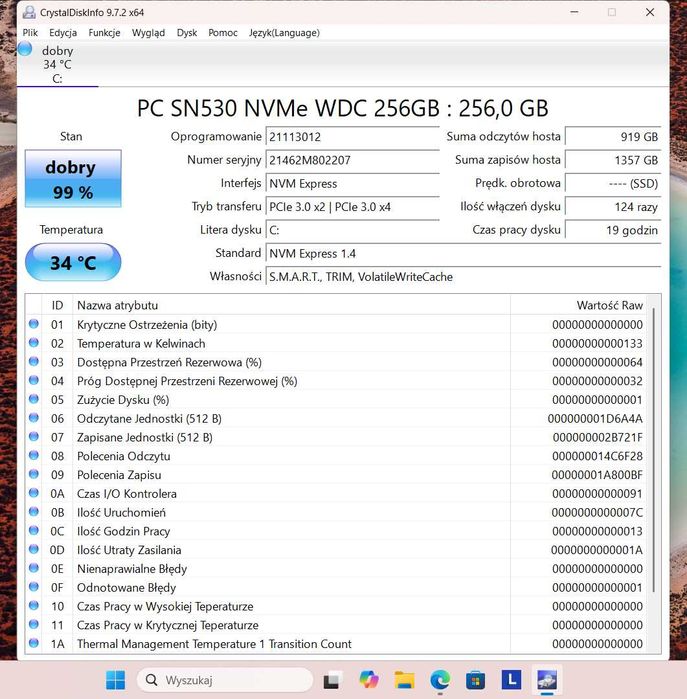
Task: Select the Ilość Utraty Zasilania row
Action: [x=336, y=550]
